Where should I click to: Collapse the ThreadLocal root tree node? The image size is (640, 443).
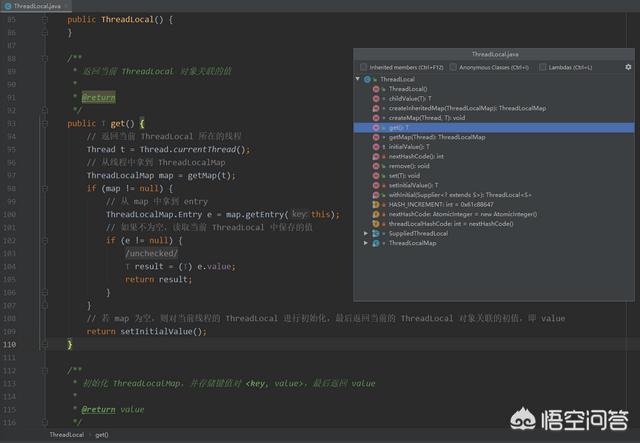358,79
